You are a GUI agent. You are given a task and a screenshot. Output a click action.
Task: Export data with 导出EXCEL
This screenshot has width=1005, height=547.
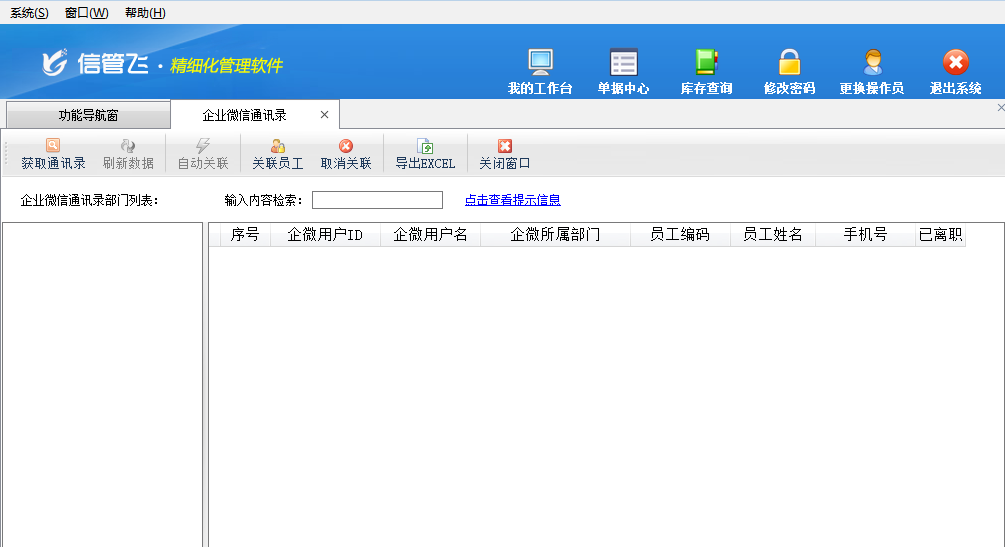424,154
